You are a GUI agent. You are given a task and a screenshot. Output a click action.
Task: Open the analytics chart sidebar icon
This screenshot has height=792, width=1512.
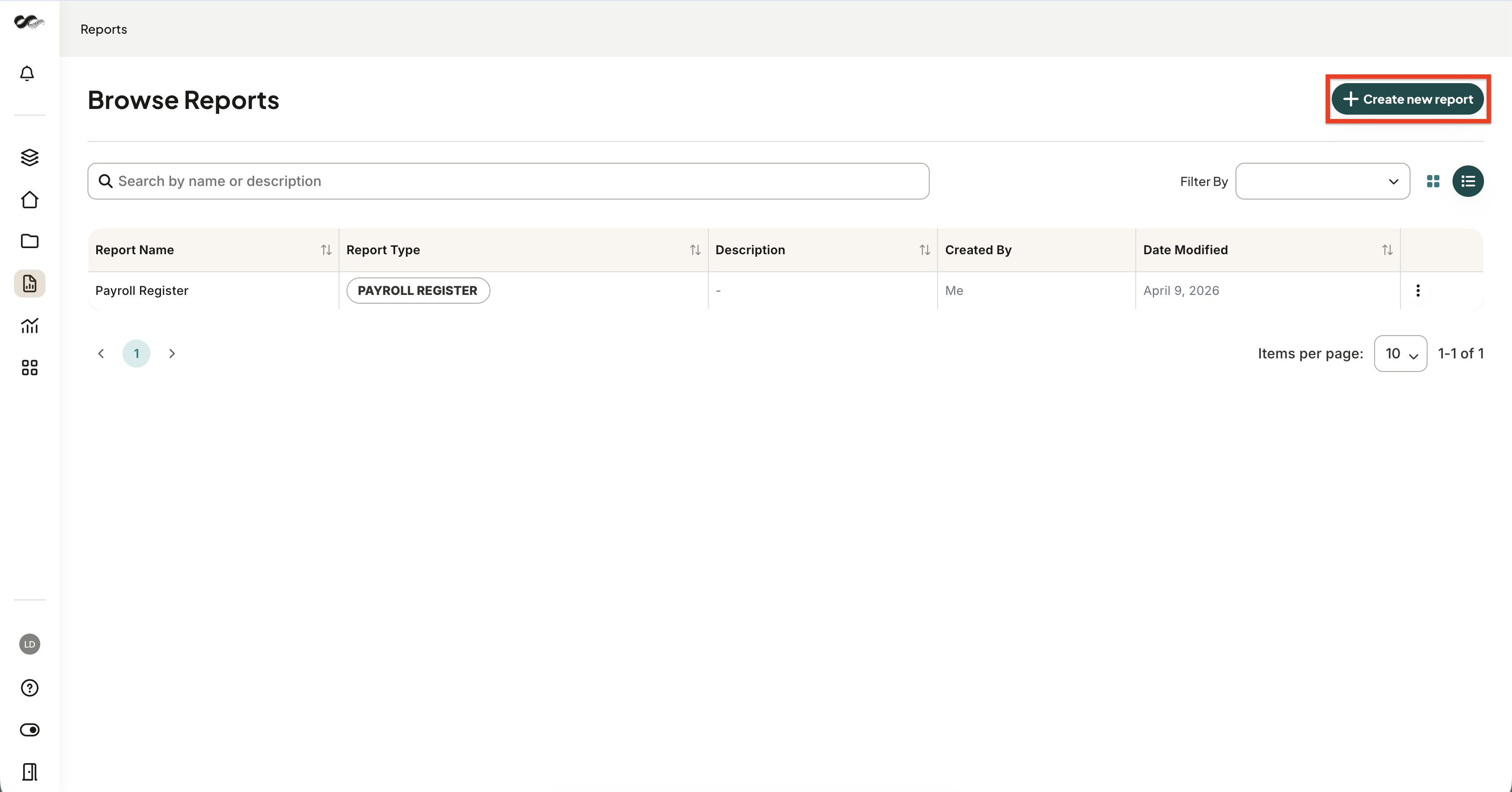(x=29, y=325)
